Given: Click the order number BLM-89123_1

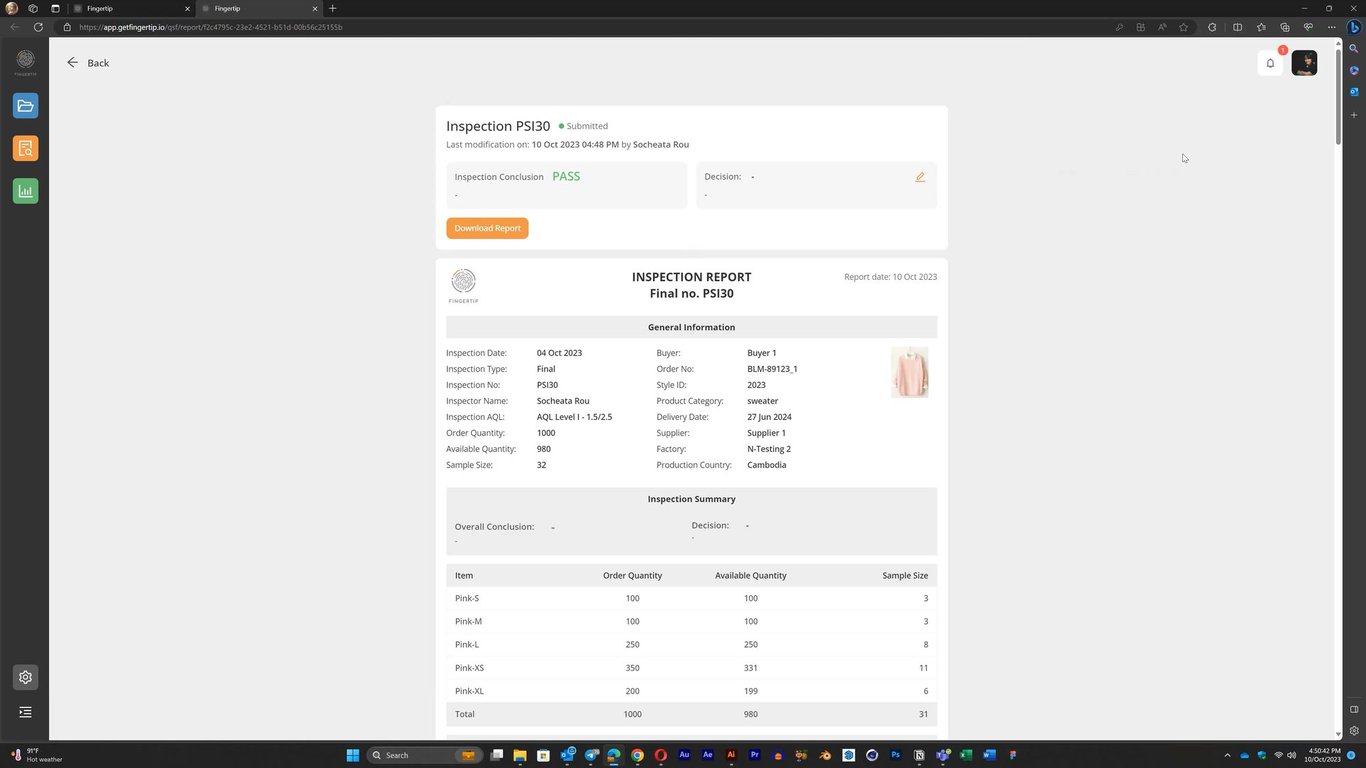Looking at the screenshot, I should point(772,369).
